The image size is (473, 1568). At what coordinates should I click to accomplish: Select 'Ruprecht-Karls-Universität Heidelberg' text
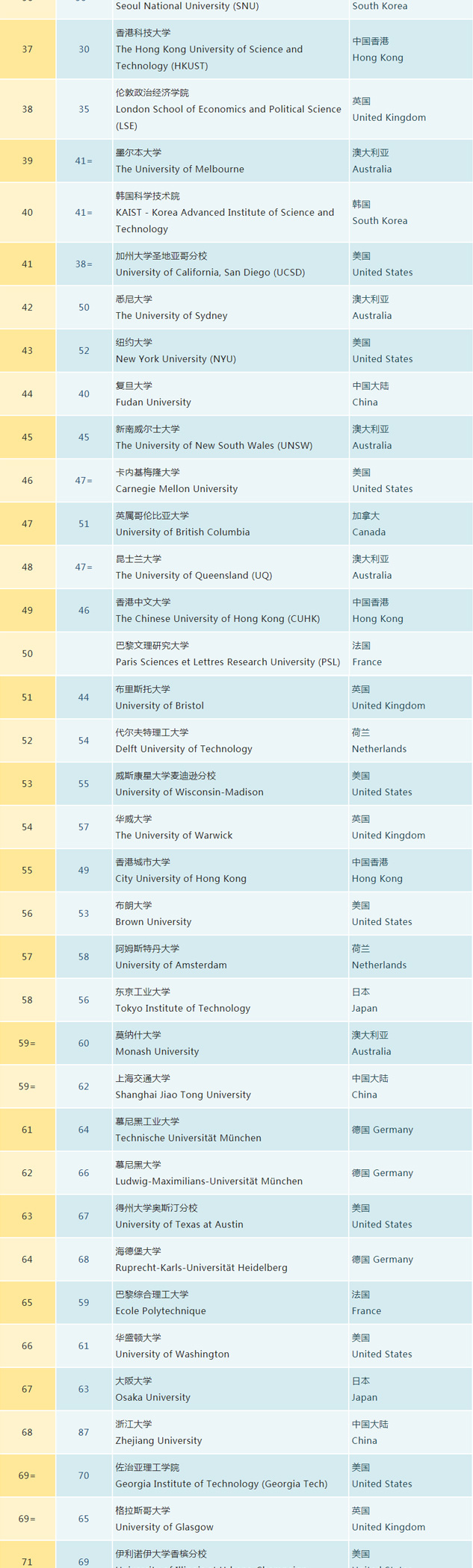click(x=201, y=1269)
